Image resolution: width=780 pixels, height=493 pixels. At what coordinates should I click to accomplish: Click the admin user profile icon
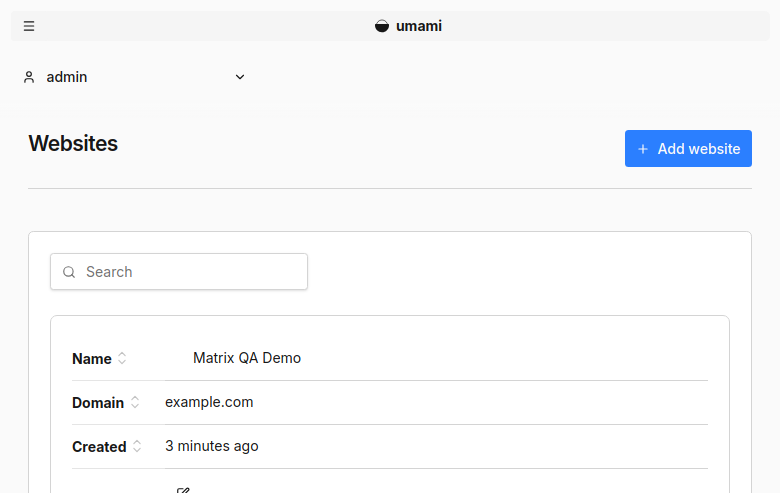[x=29, y=77]
